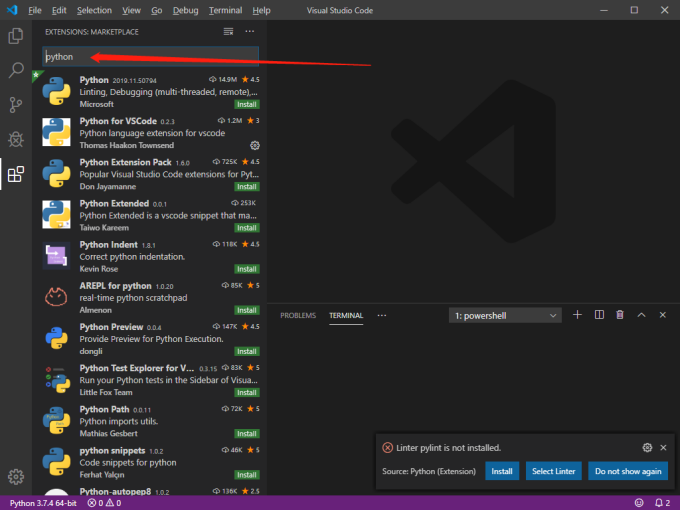This screenshot has height=510, width=680.
Task: Open the Source Control view
Action: 16,105
